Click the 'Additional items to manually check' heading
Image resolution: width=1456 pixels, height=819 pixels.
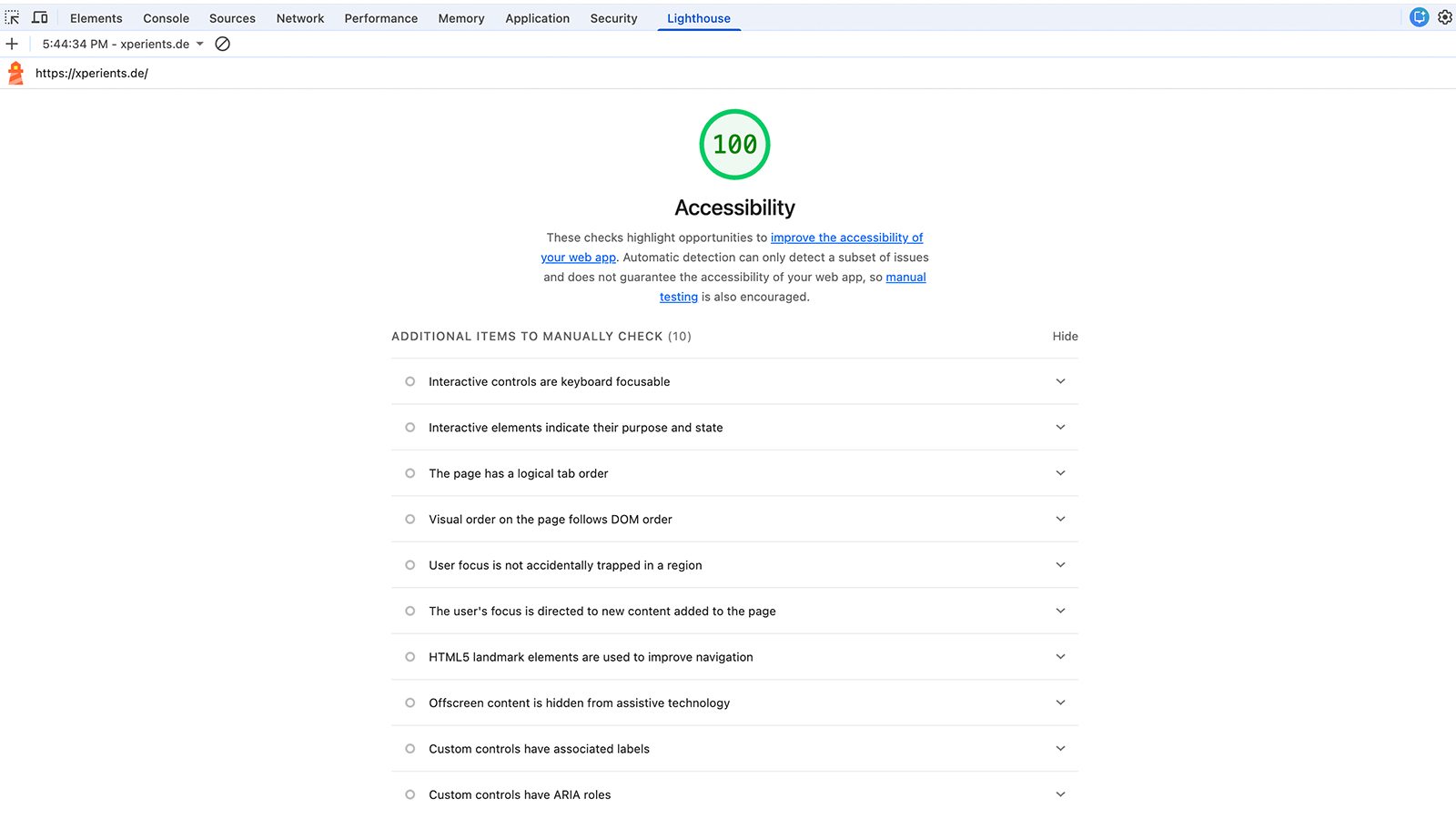pos(541,337)
